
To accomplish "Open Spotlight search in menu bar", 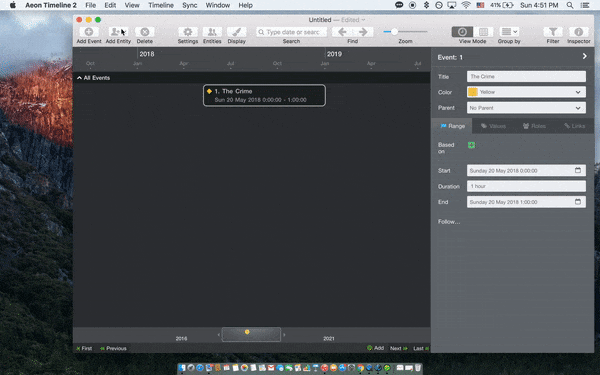I will pyautogui.click(x=570, y=5).
